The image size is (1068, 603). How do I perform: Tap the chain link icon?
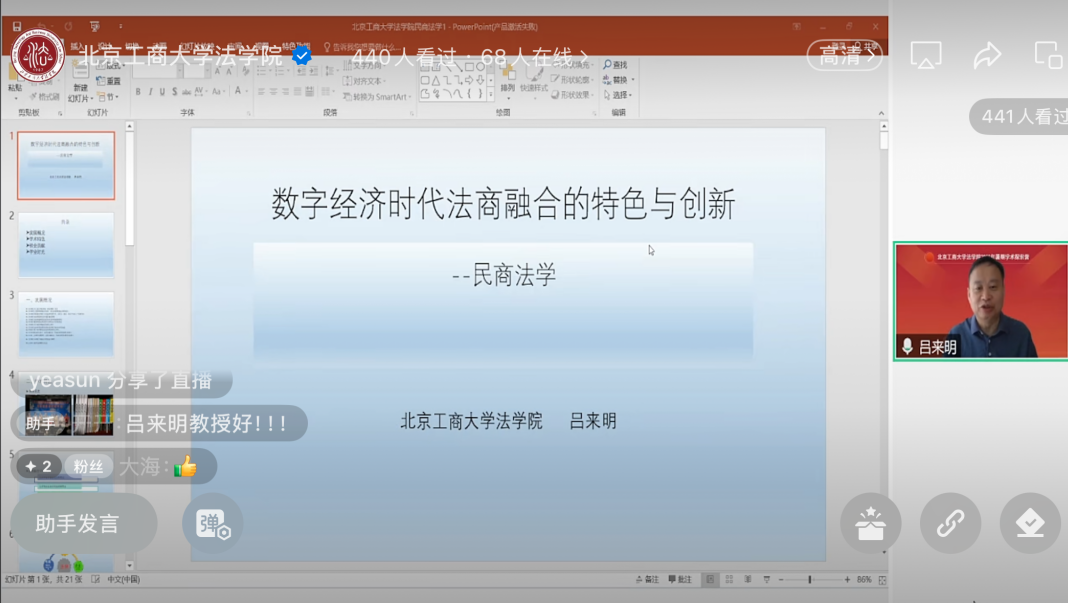(950, 523)
